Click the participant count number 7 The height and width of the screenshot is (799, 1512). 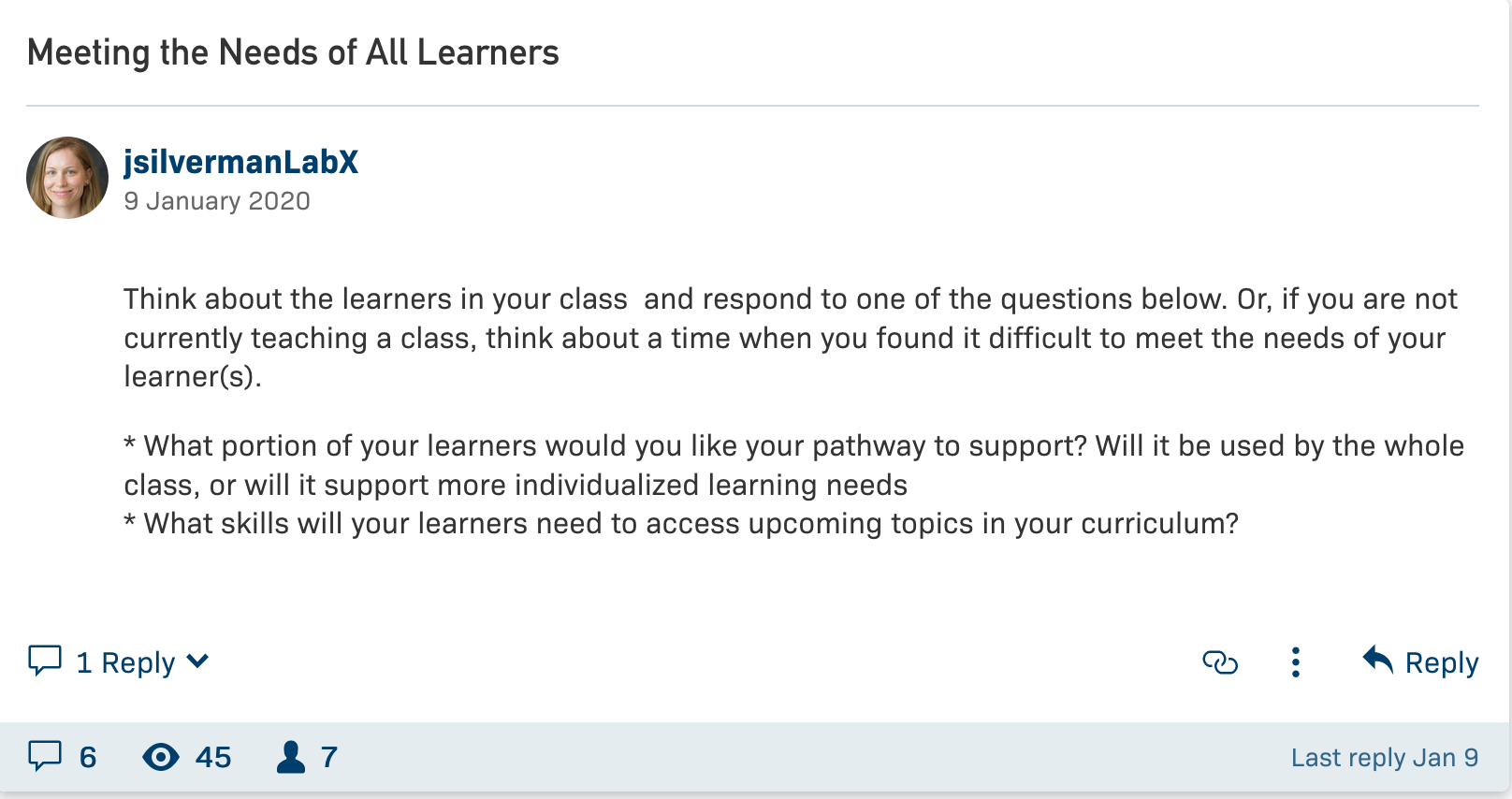coord(329,757)
